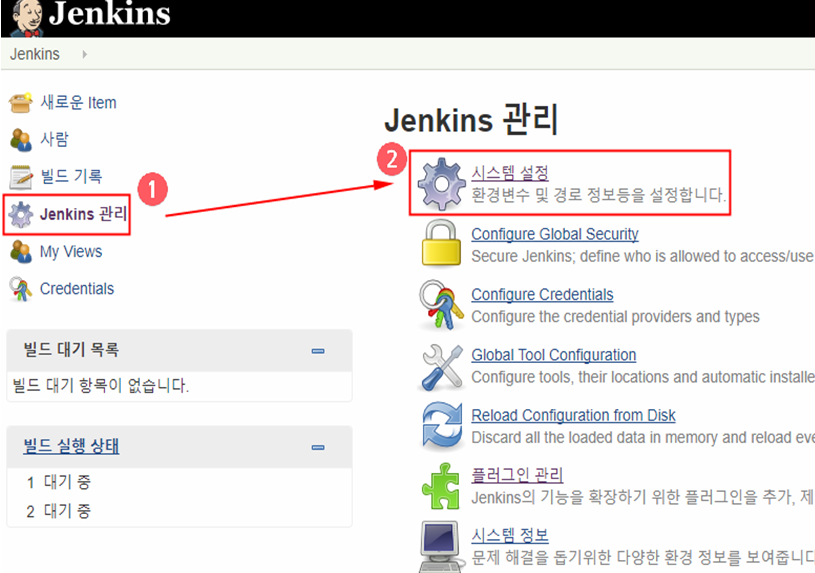815x573 pixels.
Task: Click the 사람 people icon
Action: tap(21, 139)
